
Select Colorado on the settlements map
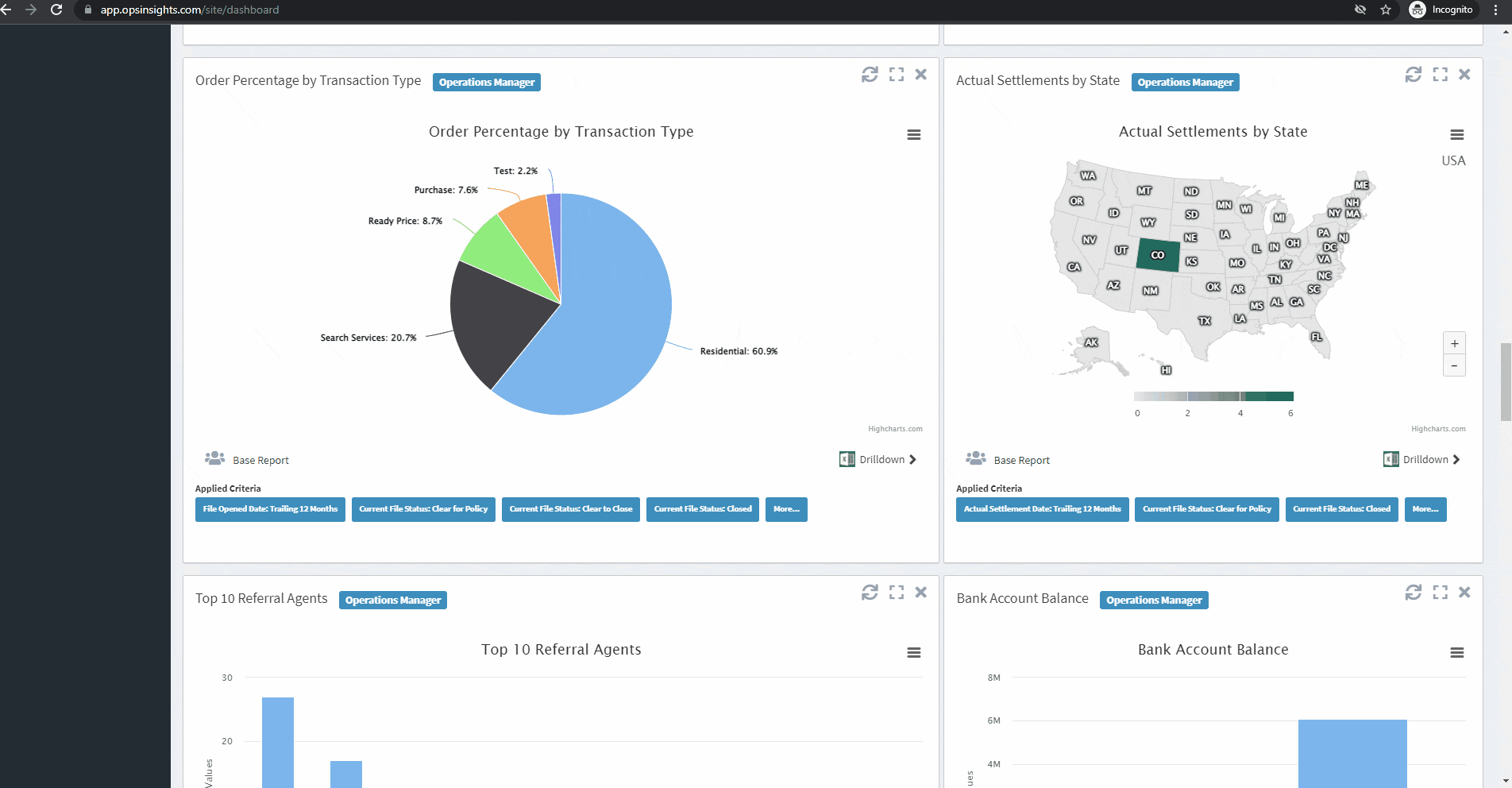1157,255
